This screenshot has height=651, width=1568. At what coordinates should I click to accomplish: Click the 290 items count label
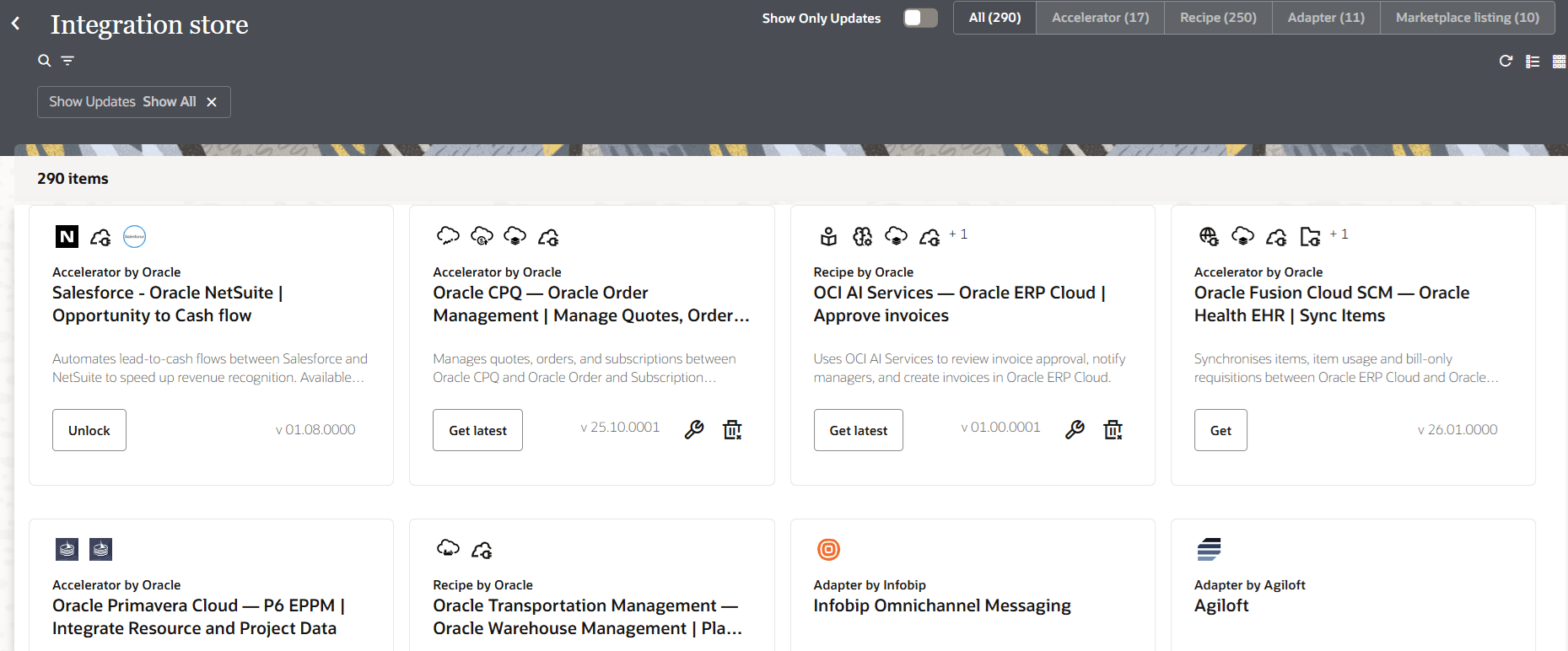point(73,179)
